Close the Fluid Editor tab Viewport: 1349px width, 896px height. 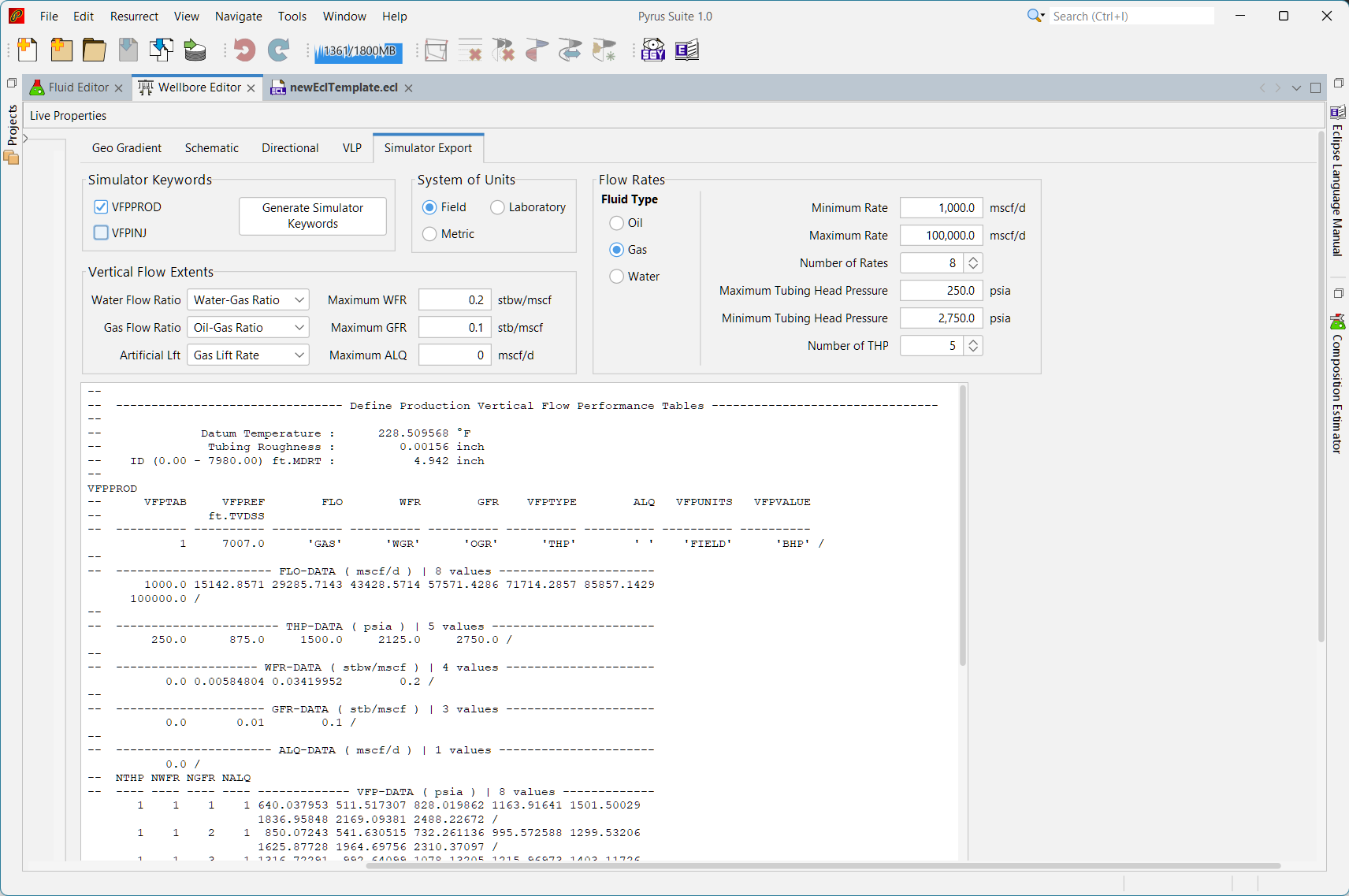(119, 88)
